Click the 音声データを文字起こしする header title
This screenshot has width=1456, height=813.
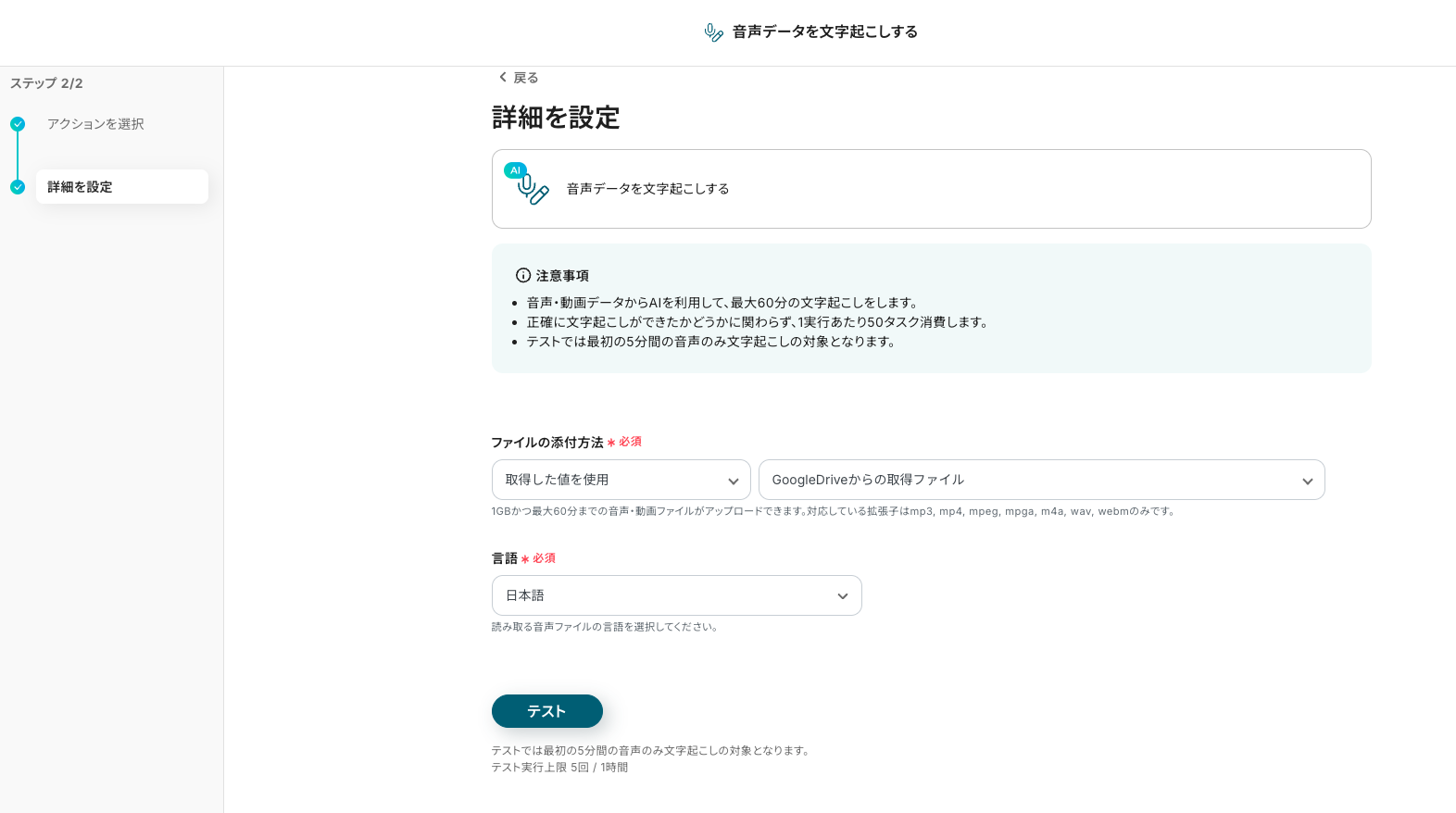(824, 32)
